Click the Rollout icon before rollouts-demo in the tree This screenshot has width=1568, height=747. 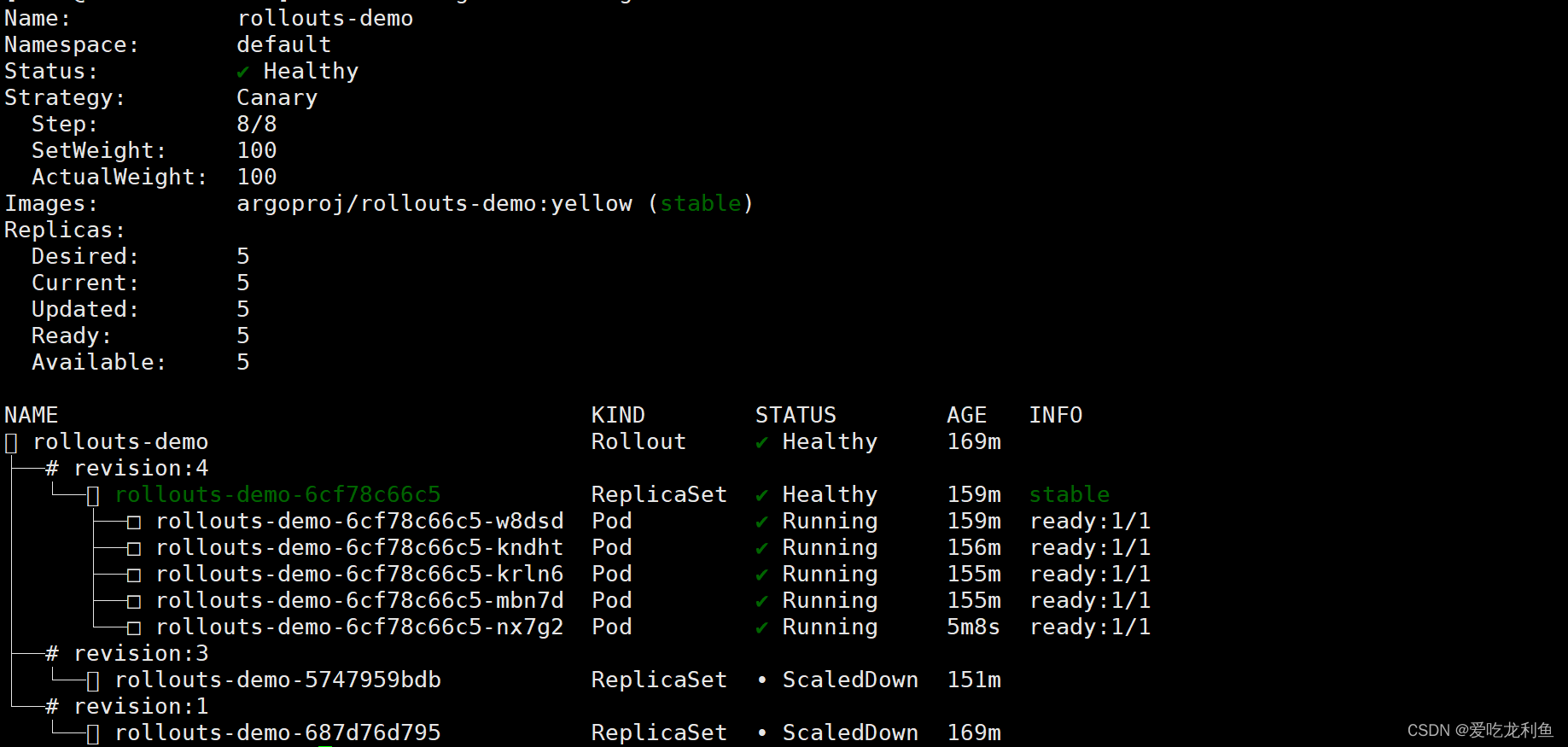pyautogui.click(x=11, y=442)
